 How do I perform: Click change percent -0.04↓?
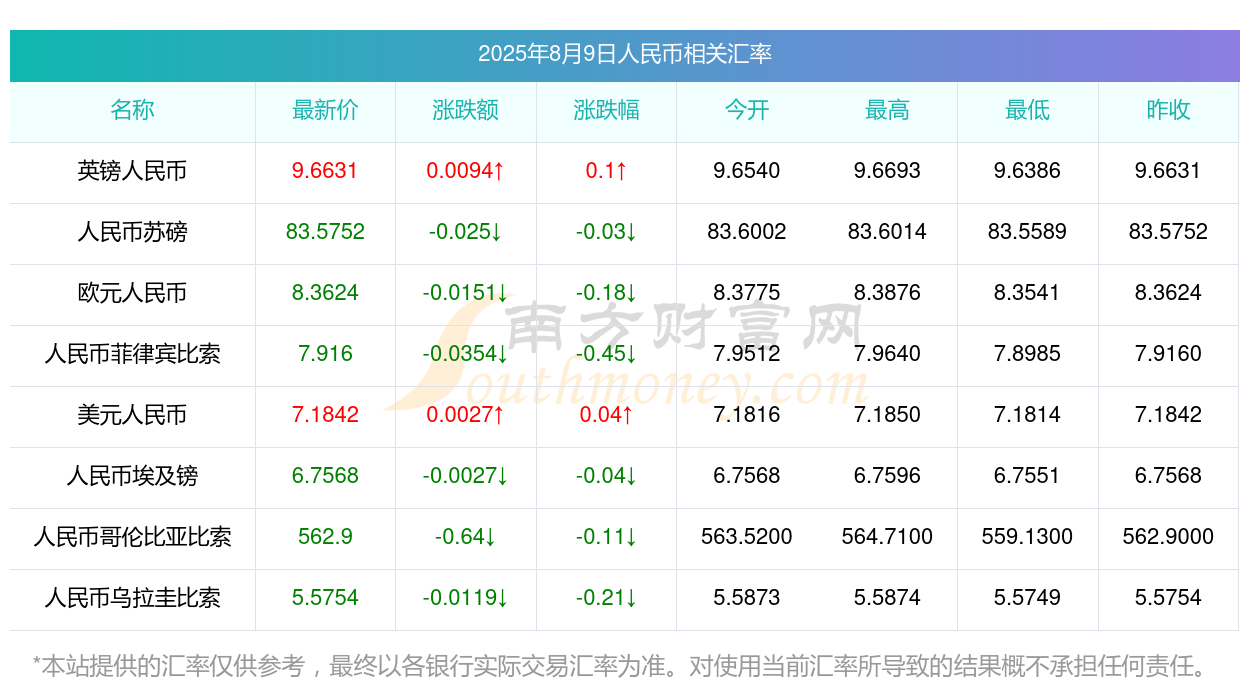[x=606, y=476]
